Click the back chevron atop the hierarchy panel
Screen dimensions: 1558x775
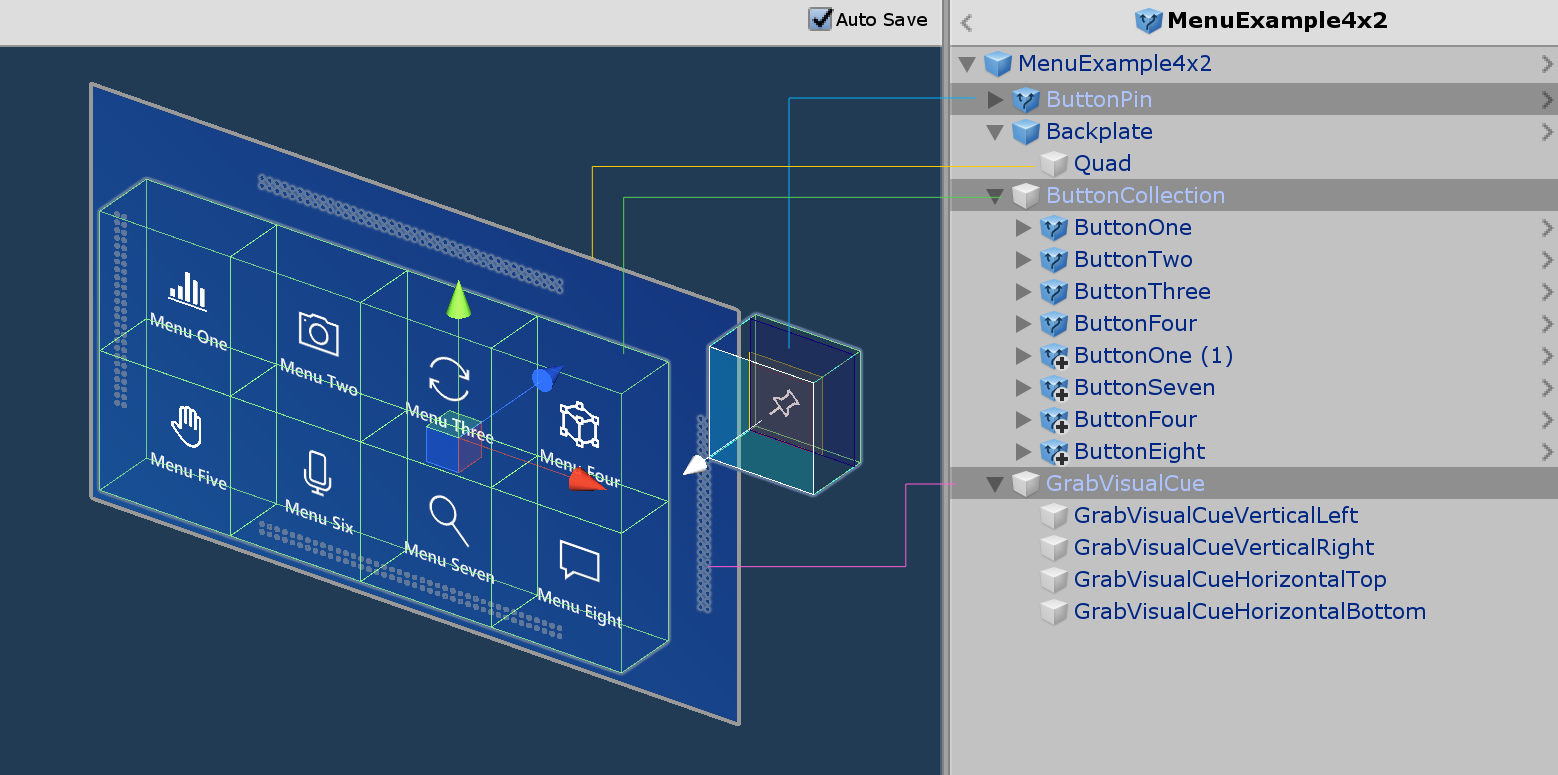click(x=965, y=21)
